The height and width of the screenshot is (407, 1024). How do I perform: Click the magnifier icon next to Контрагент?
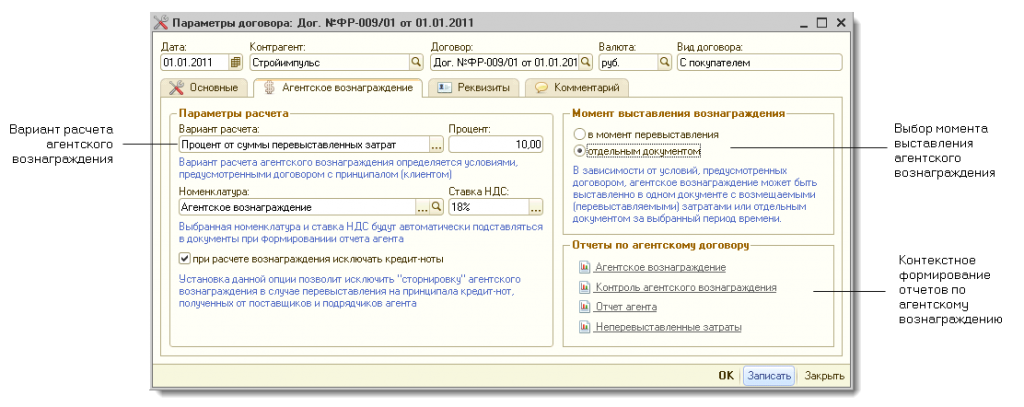pyautogui.click(x=416, y=62)
